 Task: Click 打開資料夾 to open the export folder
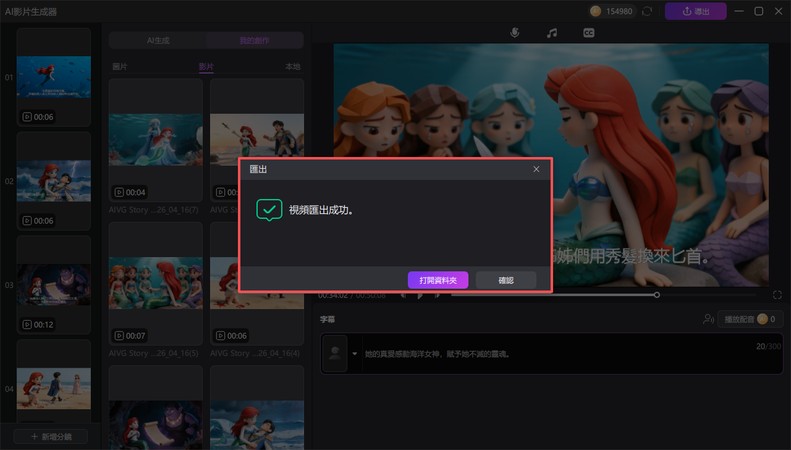tap(438, 280)
